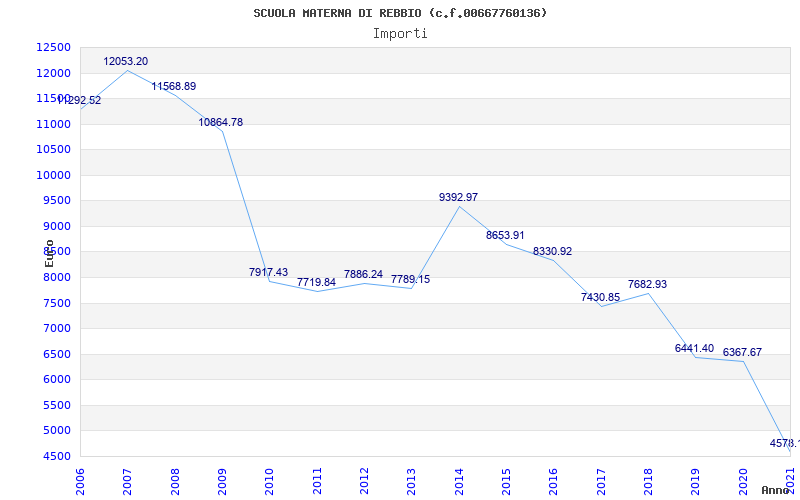The height and width of the screenshot is (500, 800).
Task: Select data label 6367.67
Action: point(742,353)
